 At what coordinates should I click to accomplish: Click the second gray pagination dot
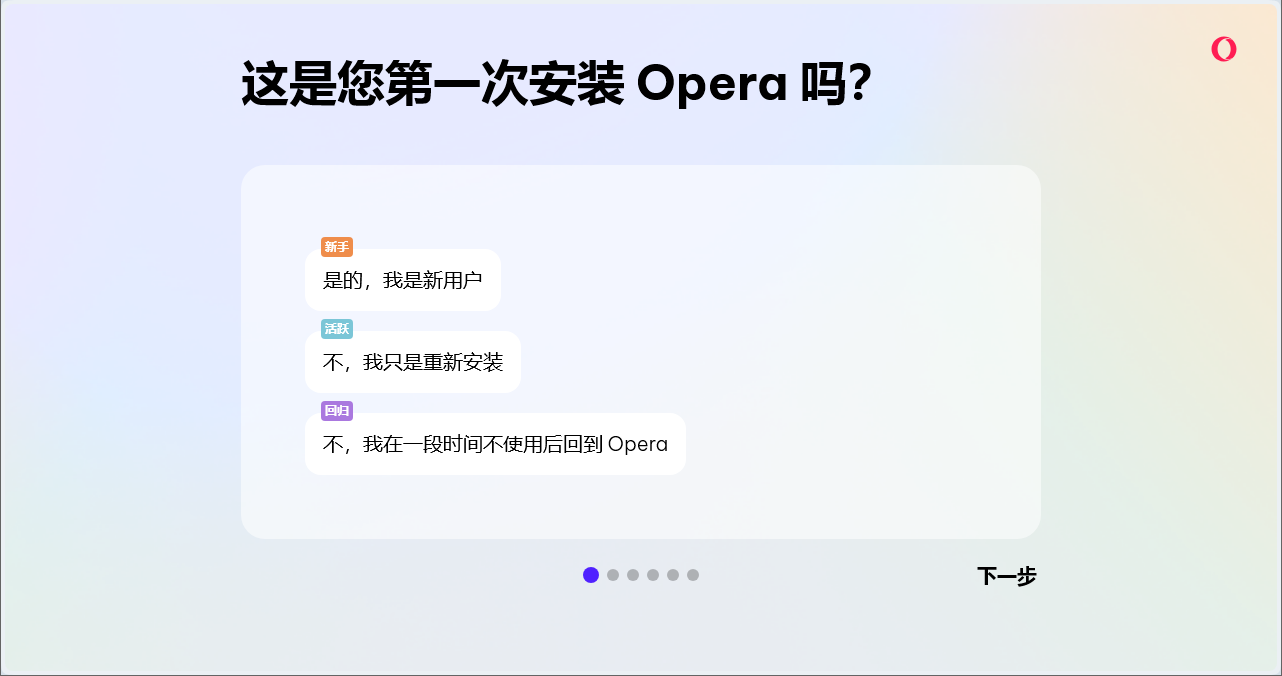(x=611, y=575)
